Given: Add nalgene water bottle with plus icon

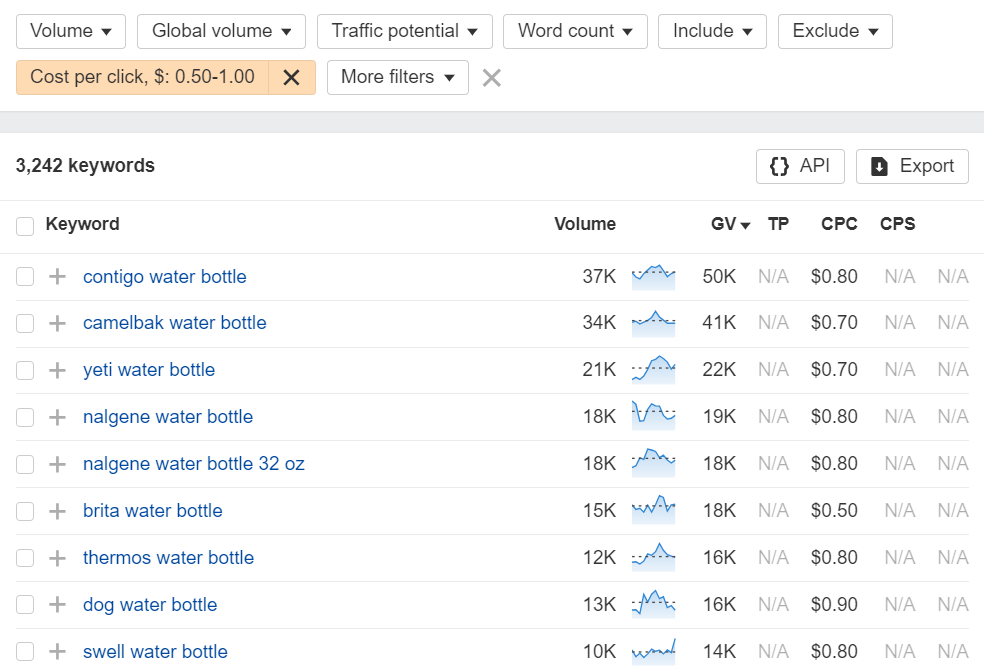Looking at the screenshot, I should click(x=57, y=417).
